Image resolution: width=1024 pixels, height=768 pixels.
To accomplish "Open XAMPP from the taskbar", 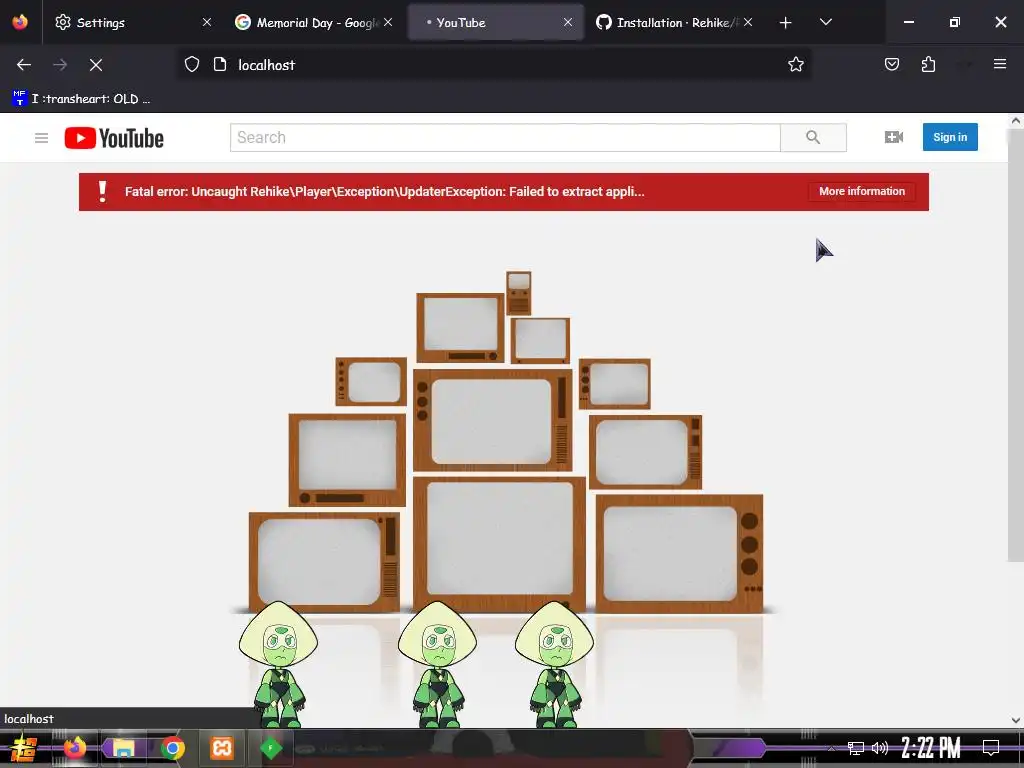I will pyautogui.click(x=222, y=748).
